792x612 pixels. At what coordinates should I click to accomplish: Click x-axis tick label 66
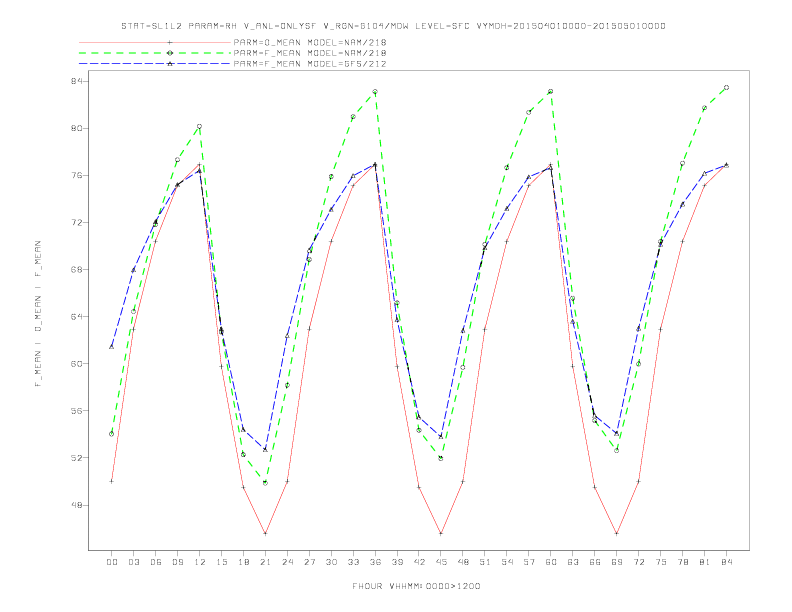click(x=595, y=562)
